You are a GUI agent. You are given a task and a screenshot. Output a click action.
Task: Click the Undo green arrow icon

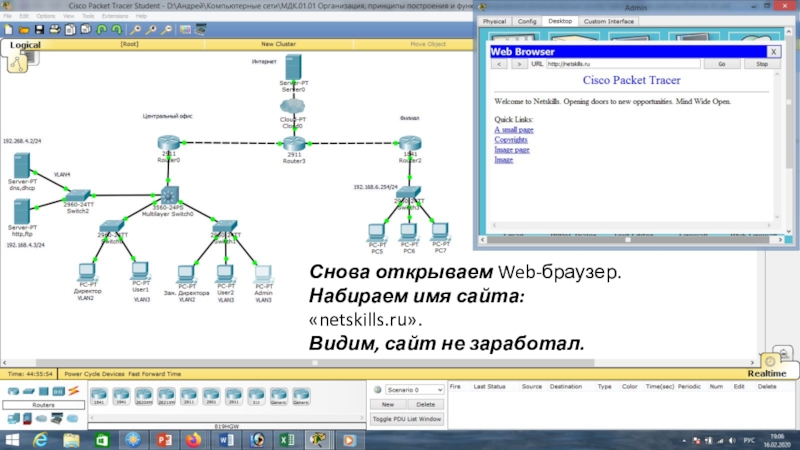click(102, 30)
